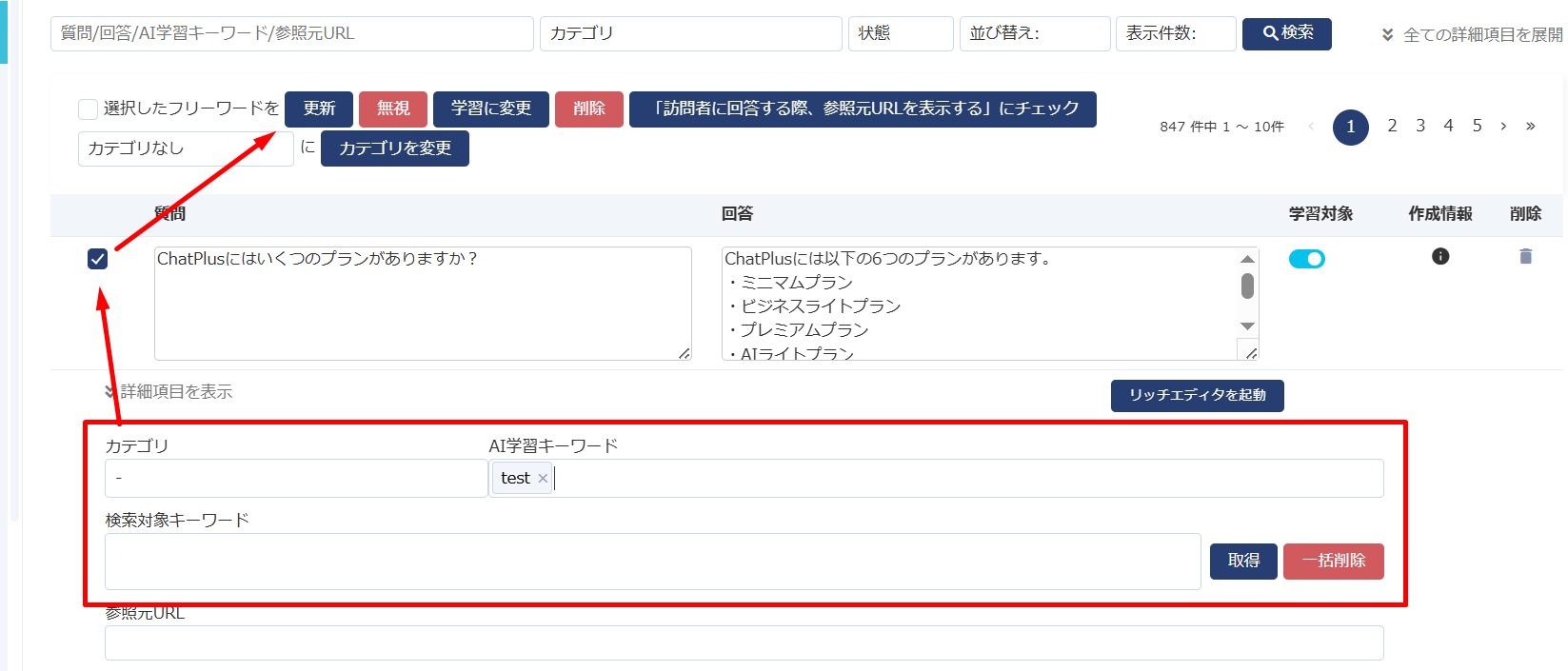Jump to last page double arrow

[1530, 126]
